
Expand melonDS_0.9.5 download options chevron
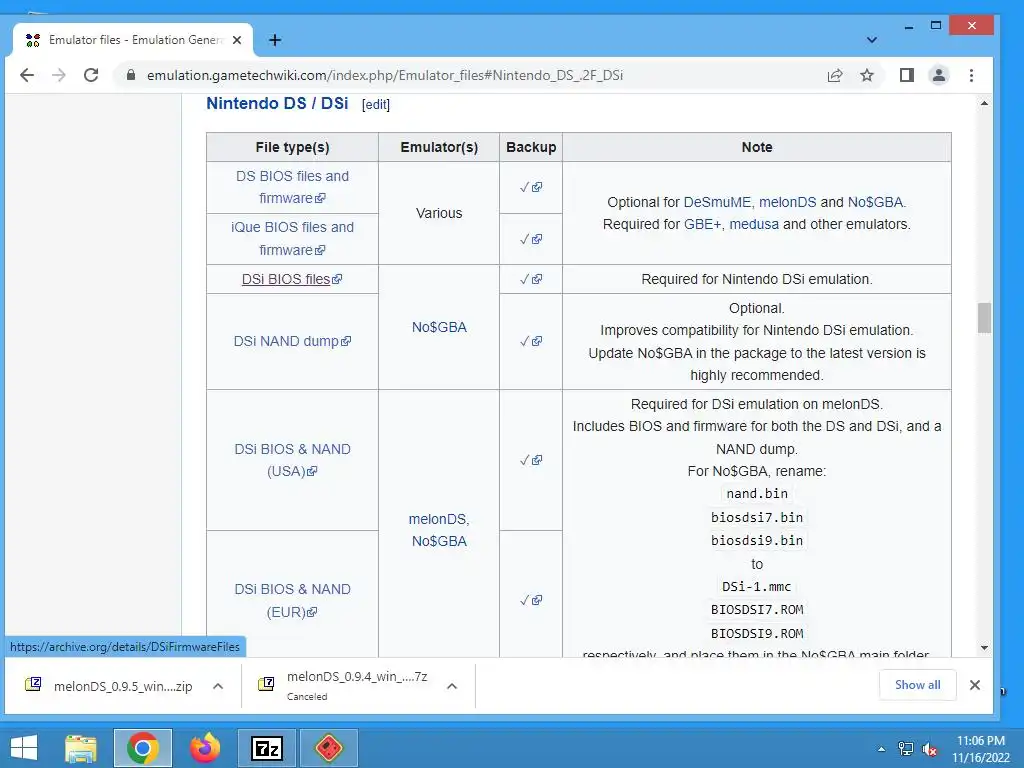pos(218,686)
